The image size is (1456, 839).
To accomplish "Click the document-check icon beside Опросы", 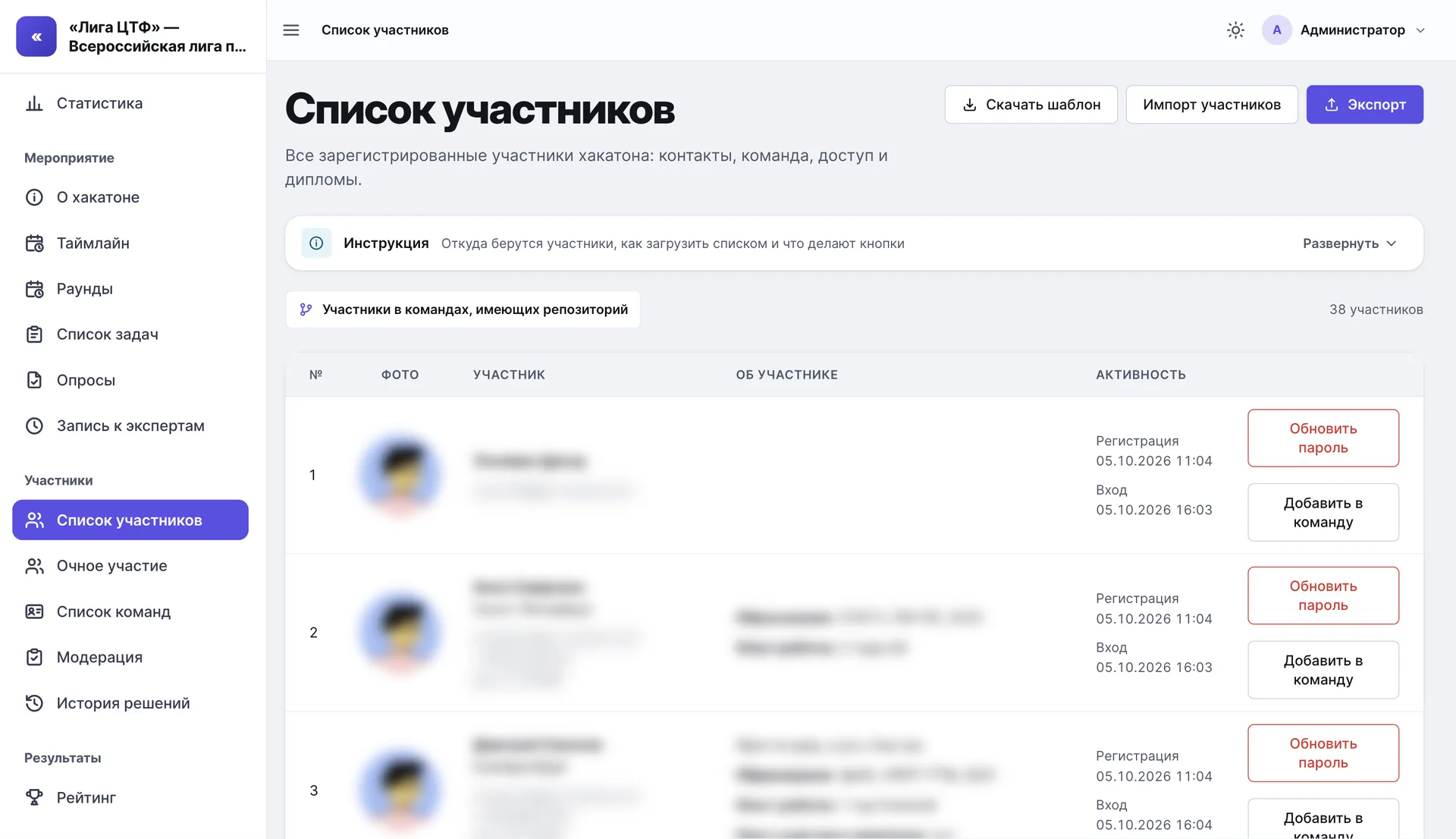I will click(34, 380).
